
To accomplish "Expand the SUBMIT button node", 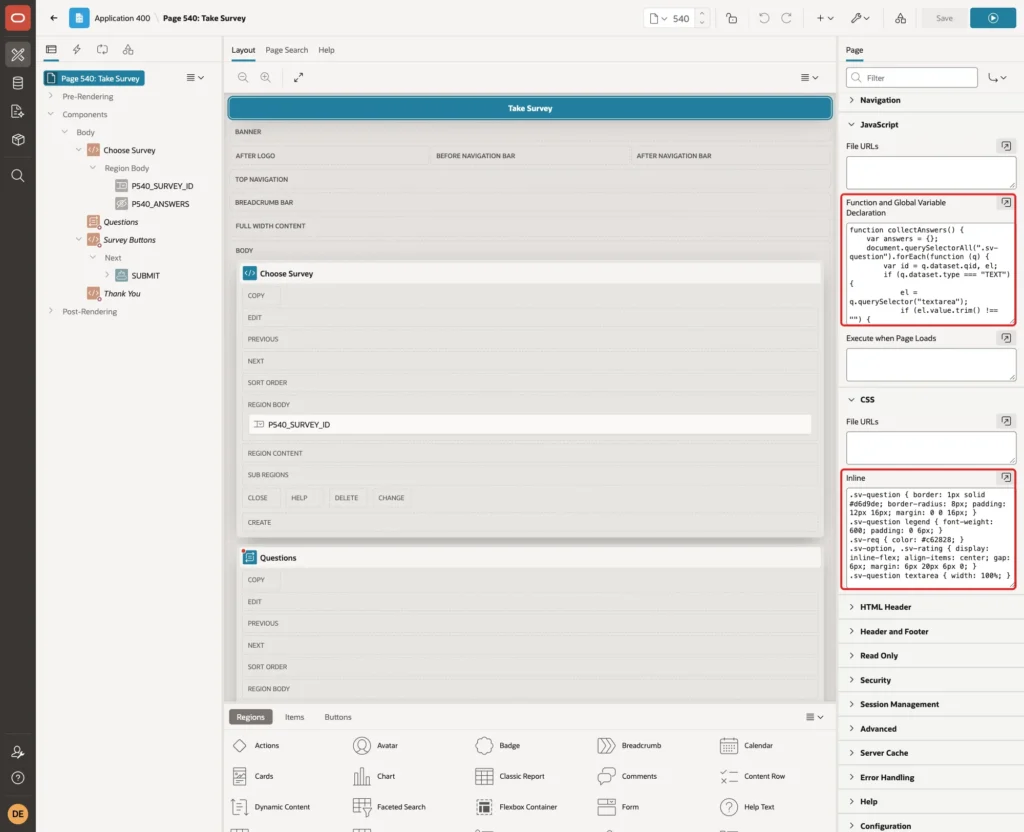I will (107, 276).
